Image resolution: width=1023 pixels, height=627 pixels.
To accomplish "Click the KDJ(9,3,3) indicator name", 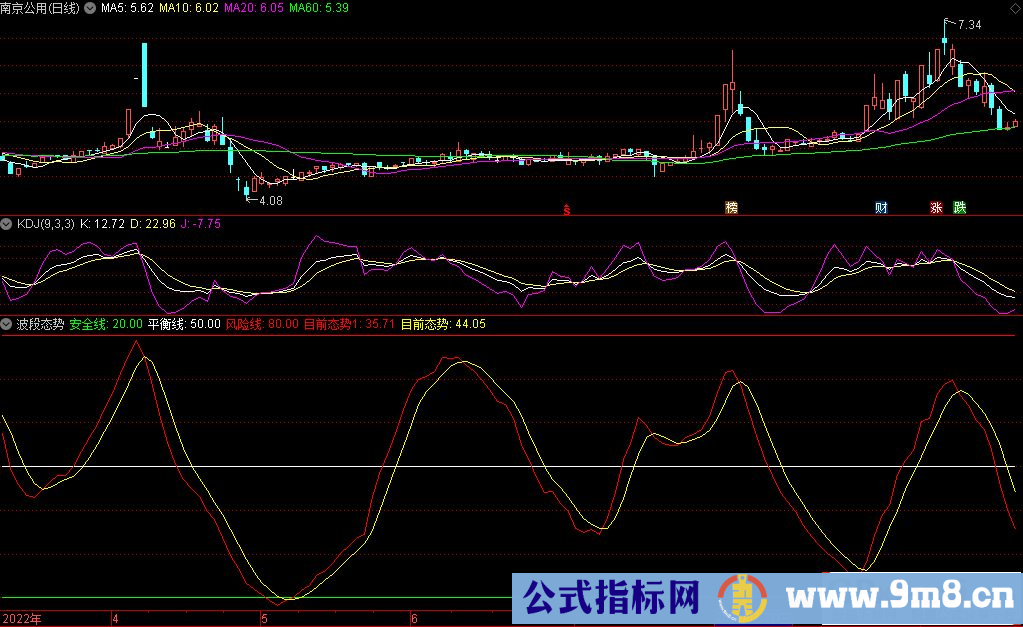I will (x=46, y=224).
